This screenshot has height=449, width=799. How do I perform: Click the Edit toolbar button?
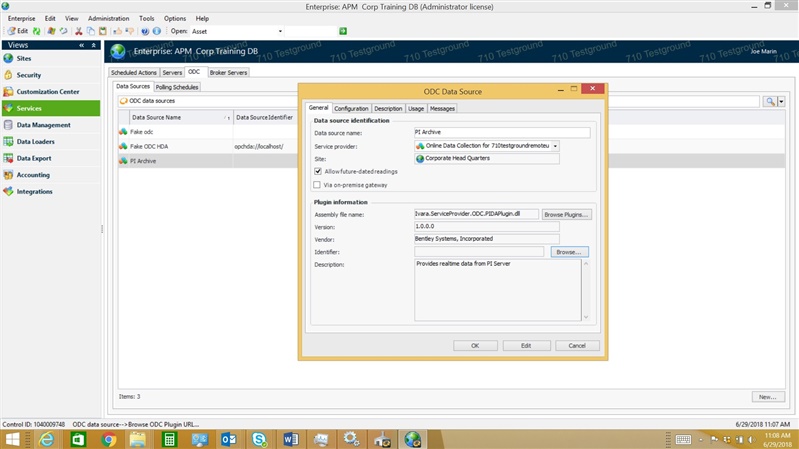tap(17, 31)
